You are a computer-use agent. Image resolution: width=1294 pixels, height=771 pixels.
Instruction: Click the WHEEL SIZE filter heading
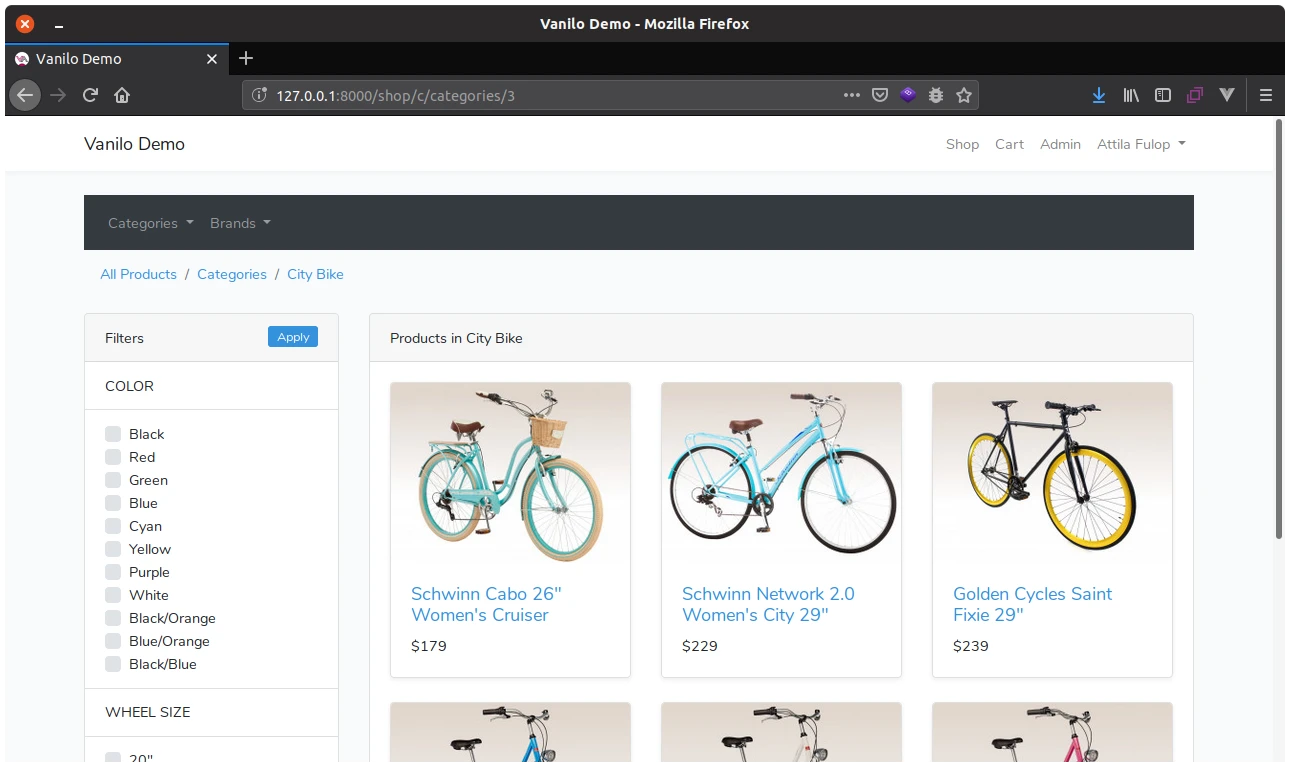147,712
